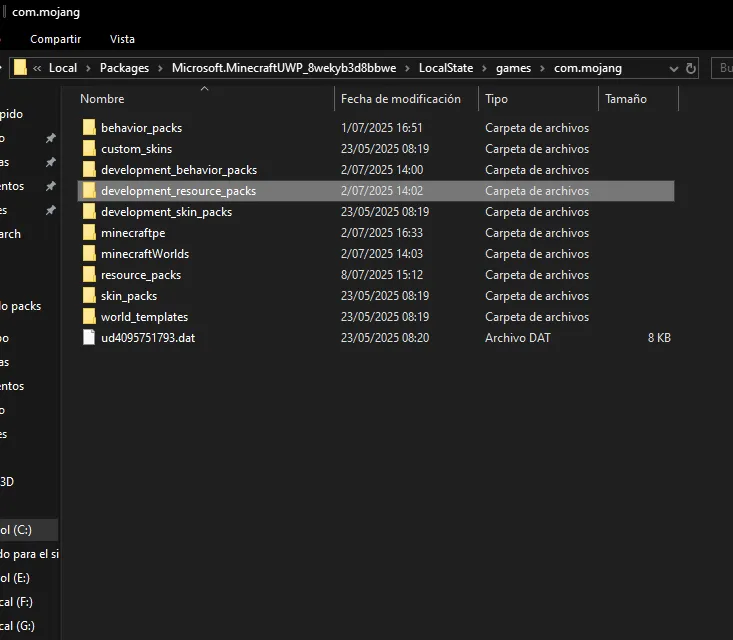Viewport: 733px width, 640px height.
Task: Click the ud4095751793.dat file icon
Action: (x=89, y=338)
